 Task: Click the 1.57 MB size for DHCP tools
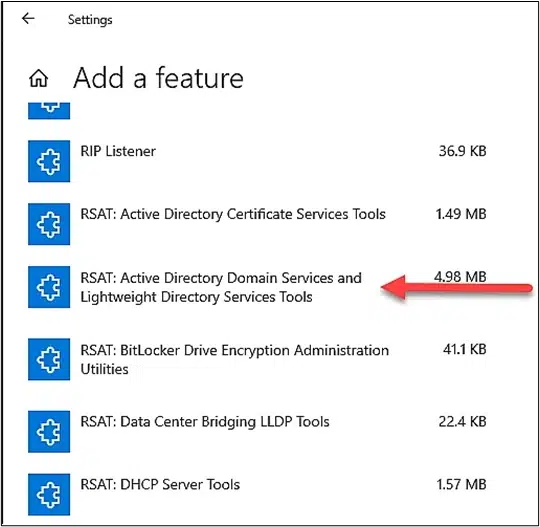461,484
